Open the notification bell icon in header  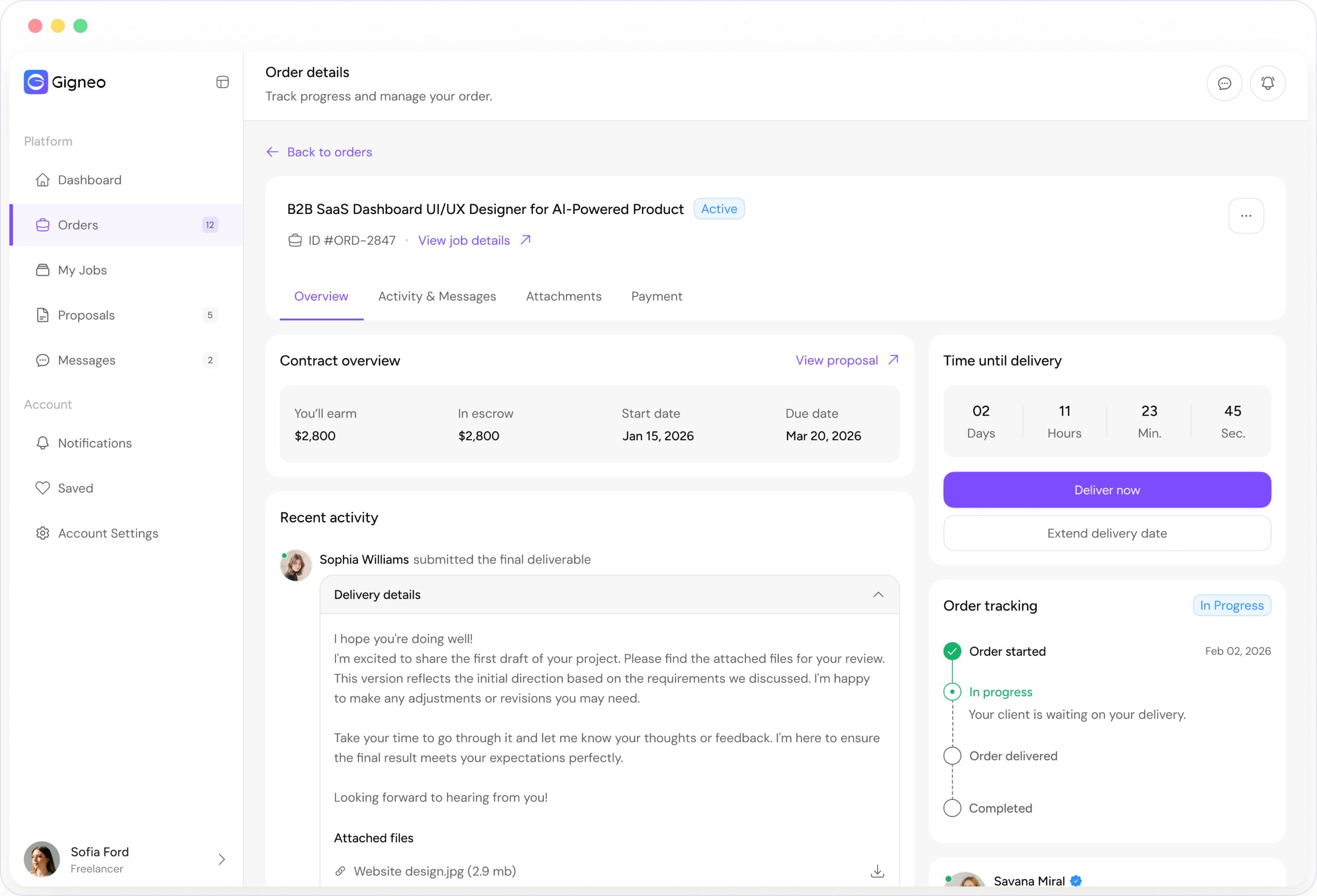[x=1268, y=83]
